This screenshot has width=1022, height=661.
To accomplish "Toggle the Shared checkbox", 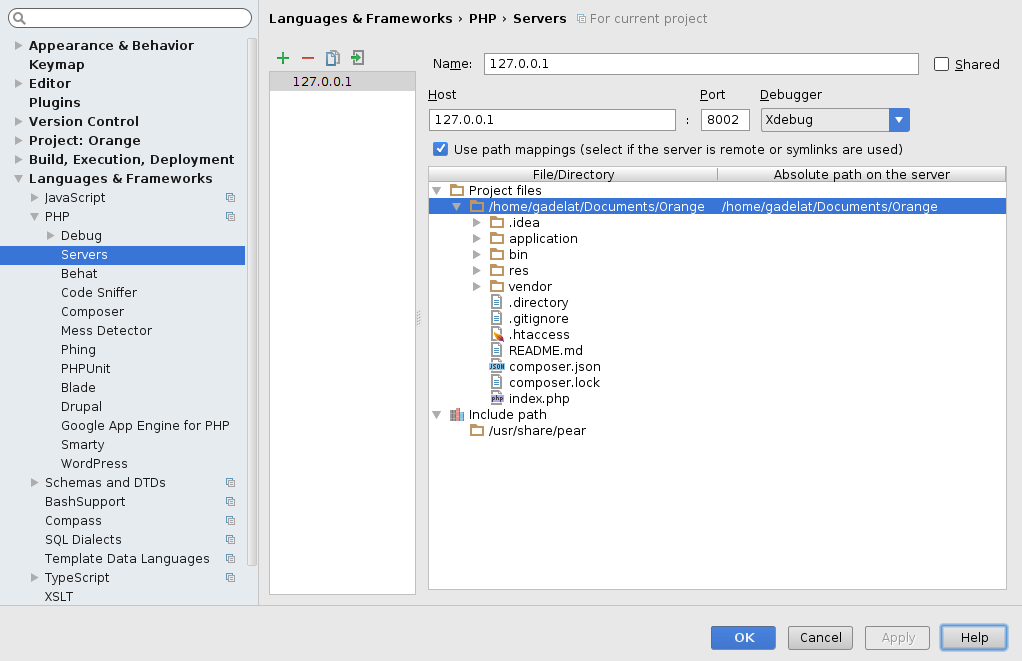I will (941, 64).
